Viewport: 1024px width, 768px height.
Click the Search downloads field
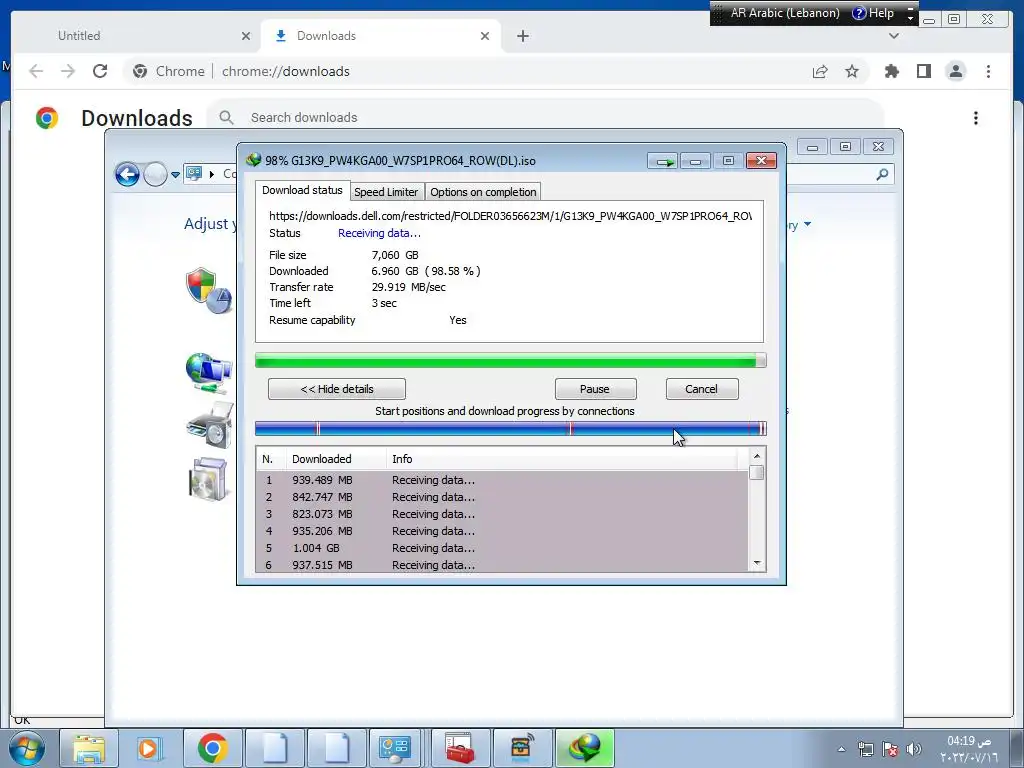pyautogui.click(x=545, y=118)
